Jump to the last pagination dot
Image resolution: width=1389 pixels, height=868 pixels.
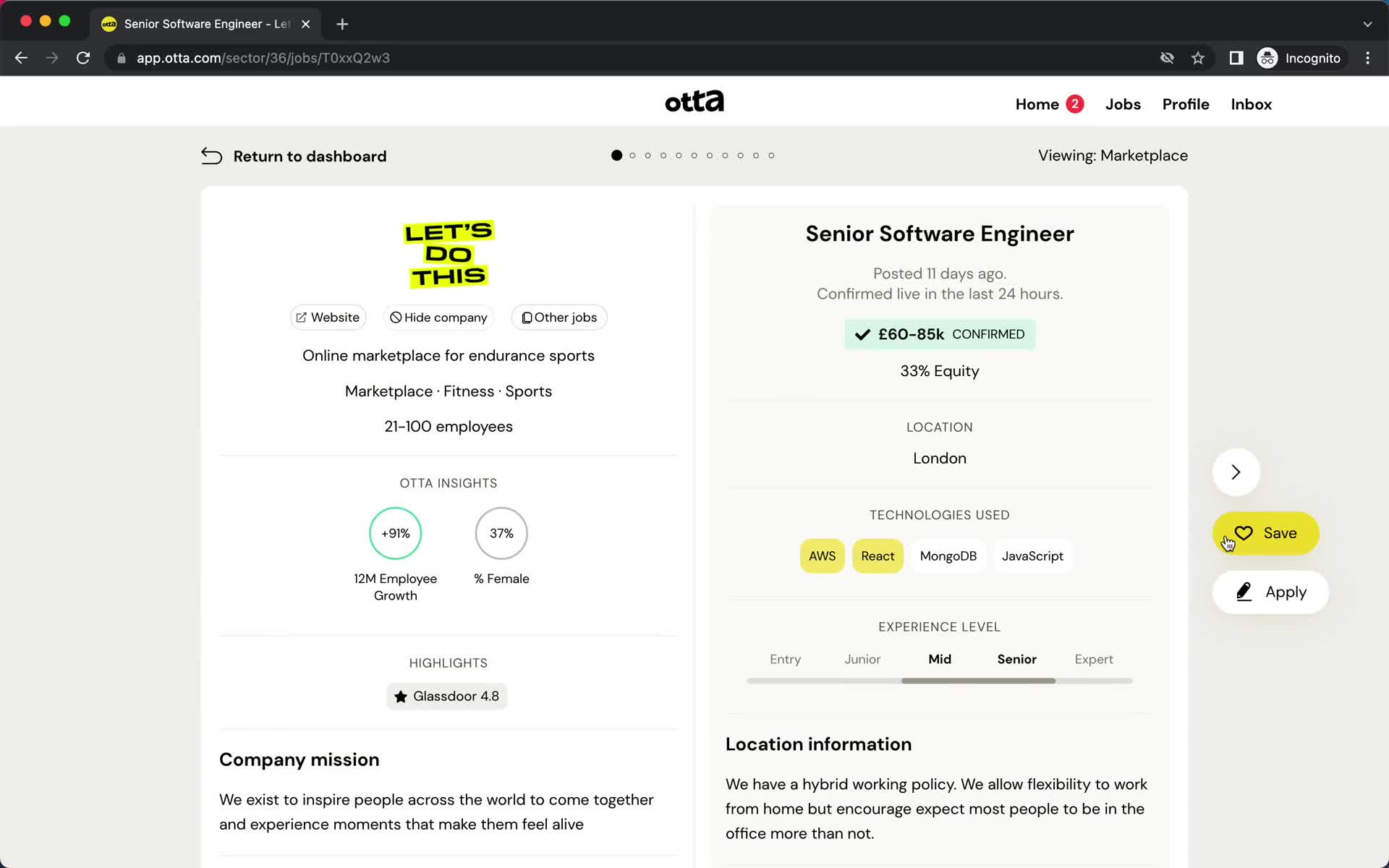click(x=771, y=156)
